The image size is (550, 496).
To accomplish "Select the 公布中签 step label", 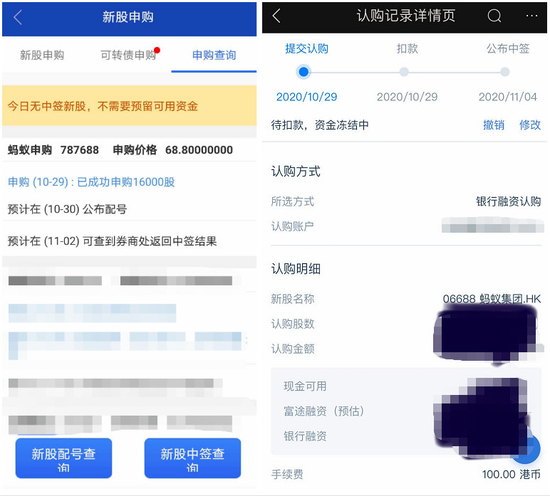I will [x=508, y=48].
